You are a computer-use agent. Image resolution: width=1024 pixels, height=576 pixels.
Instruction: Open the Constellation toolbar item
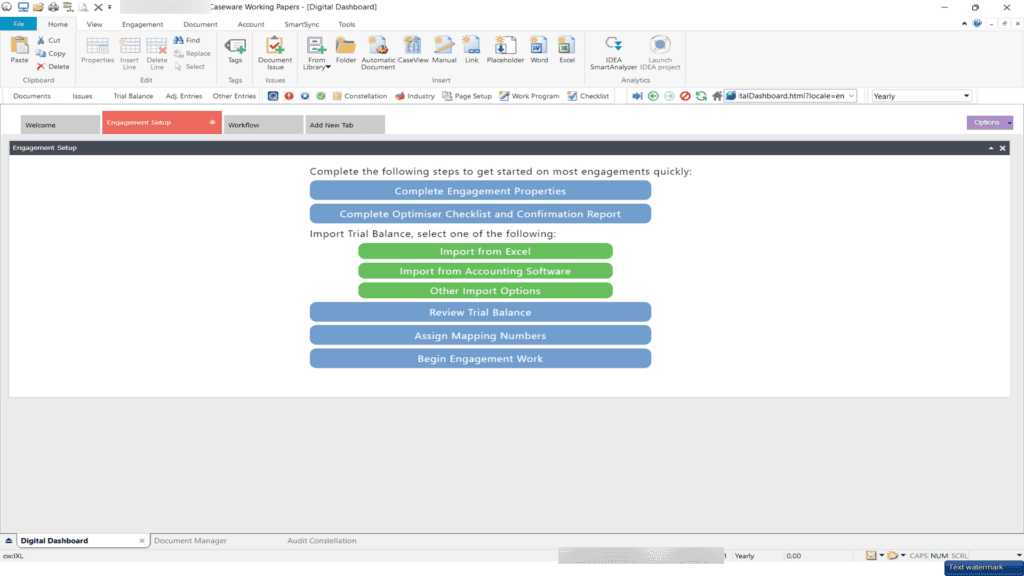(360, 96)
